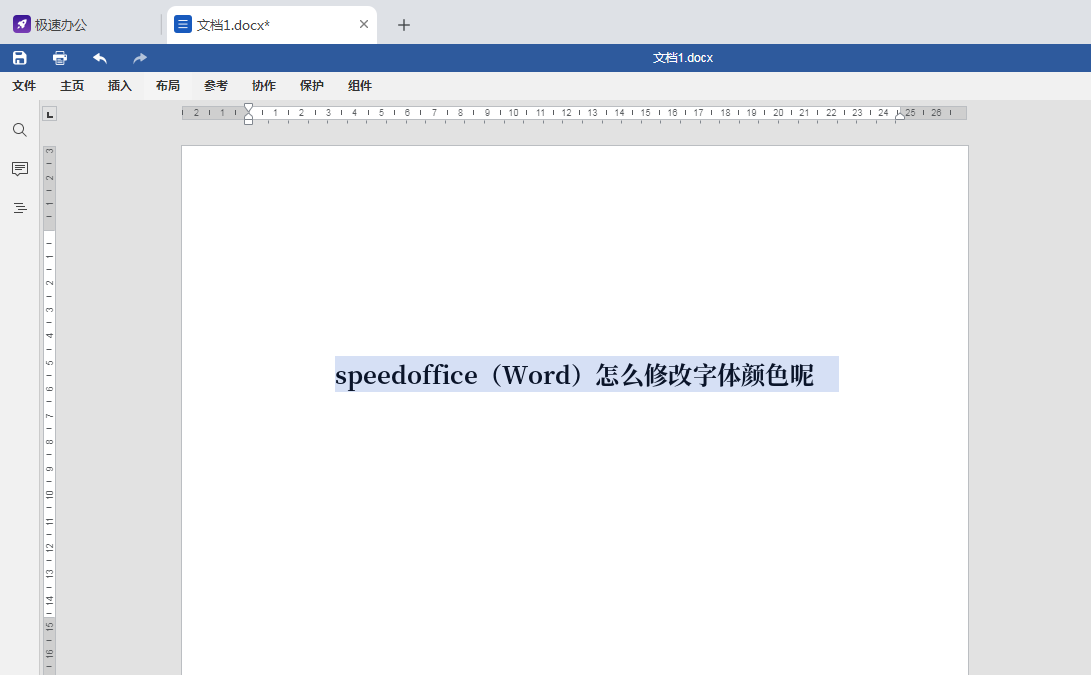Image resolution: width=1091 pixels, height=675 pixels.
Task: Click the tab stop selector on the ruler corner
Action: pyautogui.click(x=49, y=114)
